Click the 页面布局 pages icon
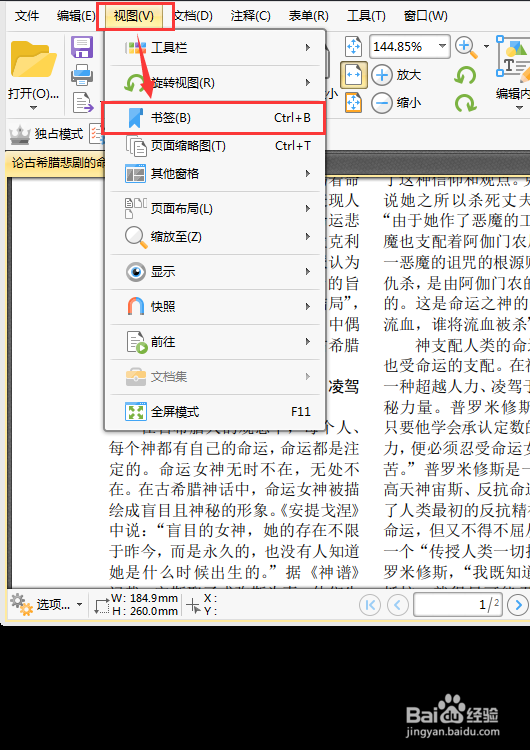The height and width of the screenshot is (750, 530). coord(135,209)
